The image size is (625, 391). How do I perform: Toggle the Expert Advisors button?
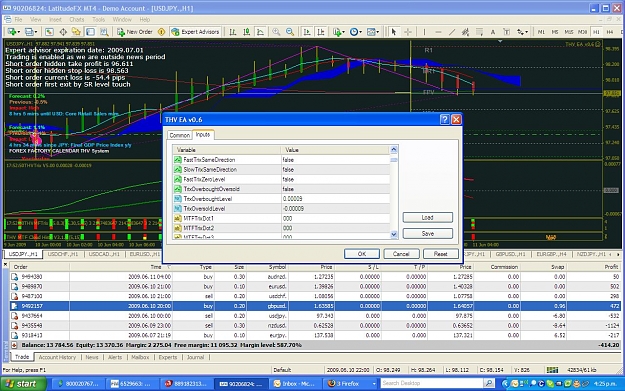(195, 32)
